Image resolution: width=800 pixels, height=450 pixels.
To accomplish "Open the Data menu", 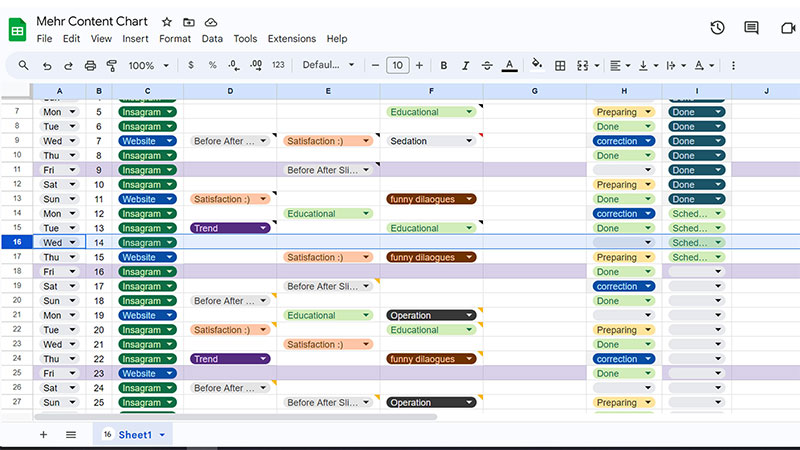I will (212, 39).
